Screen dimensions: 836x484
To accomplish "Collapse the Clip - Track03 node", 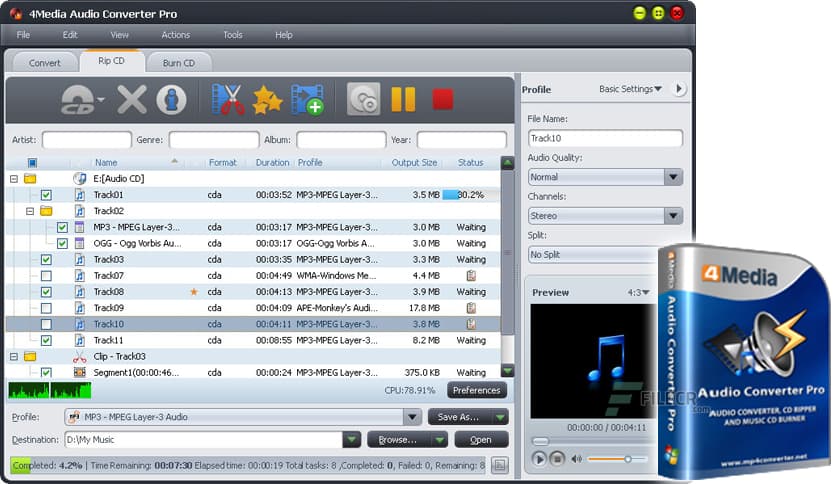I will (14, 357).
